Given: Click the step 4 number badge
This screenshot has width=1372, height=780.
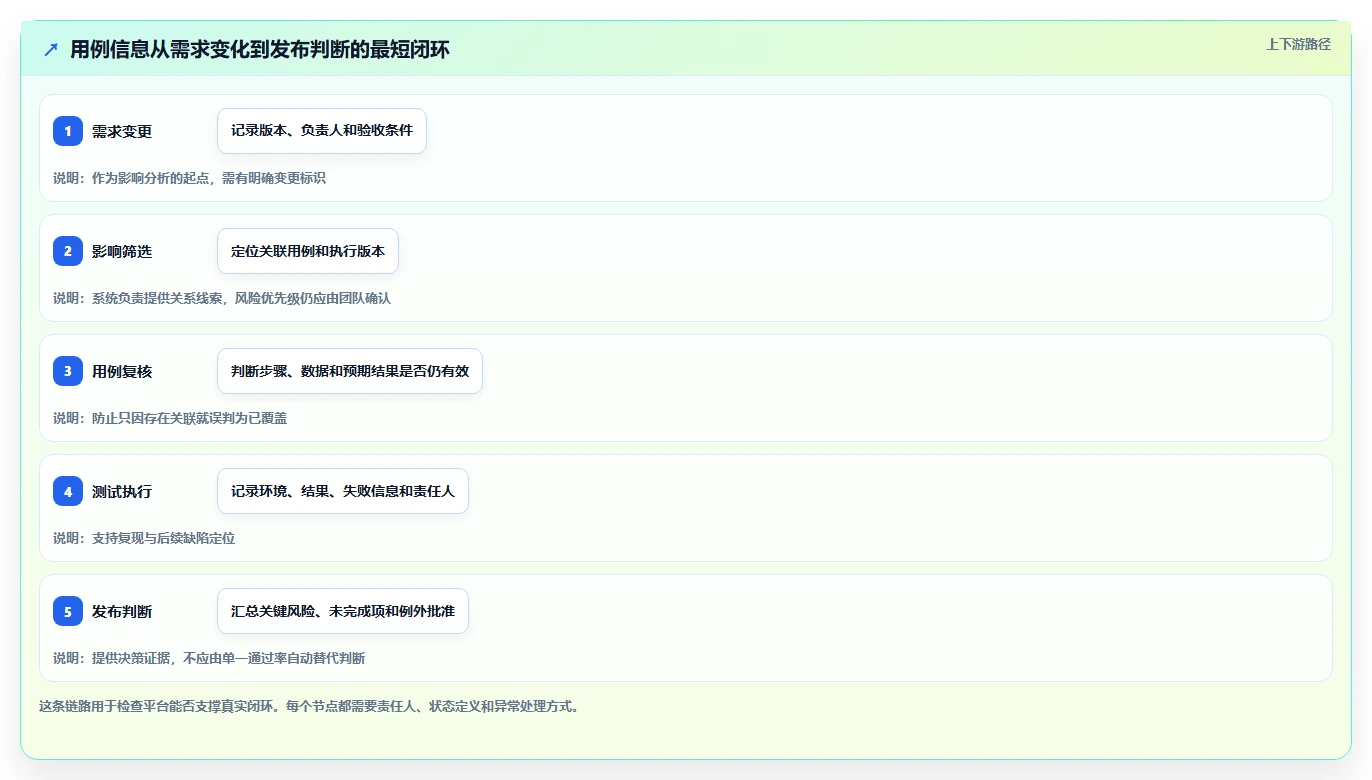Looking at the screenshot, I should [68, 491].
